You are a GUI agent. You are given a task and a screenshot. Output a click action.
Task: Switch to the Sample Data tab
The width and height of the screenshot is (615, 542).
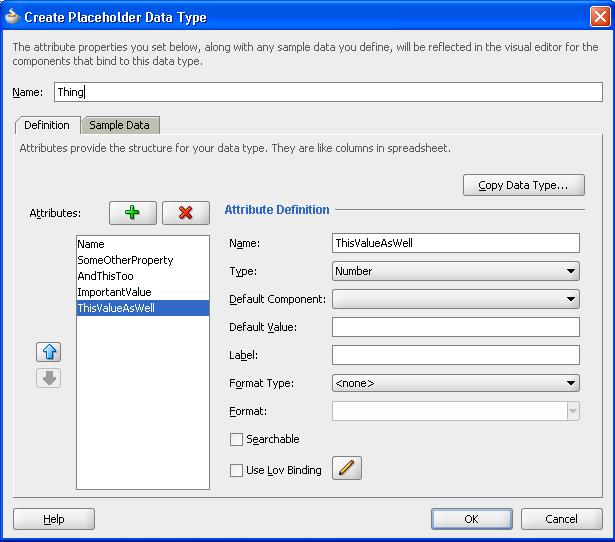point(119,125)
